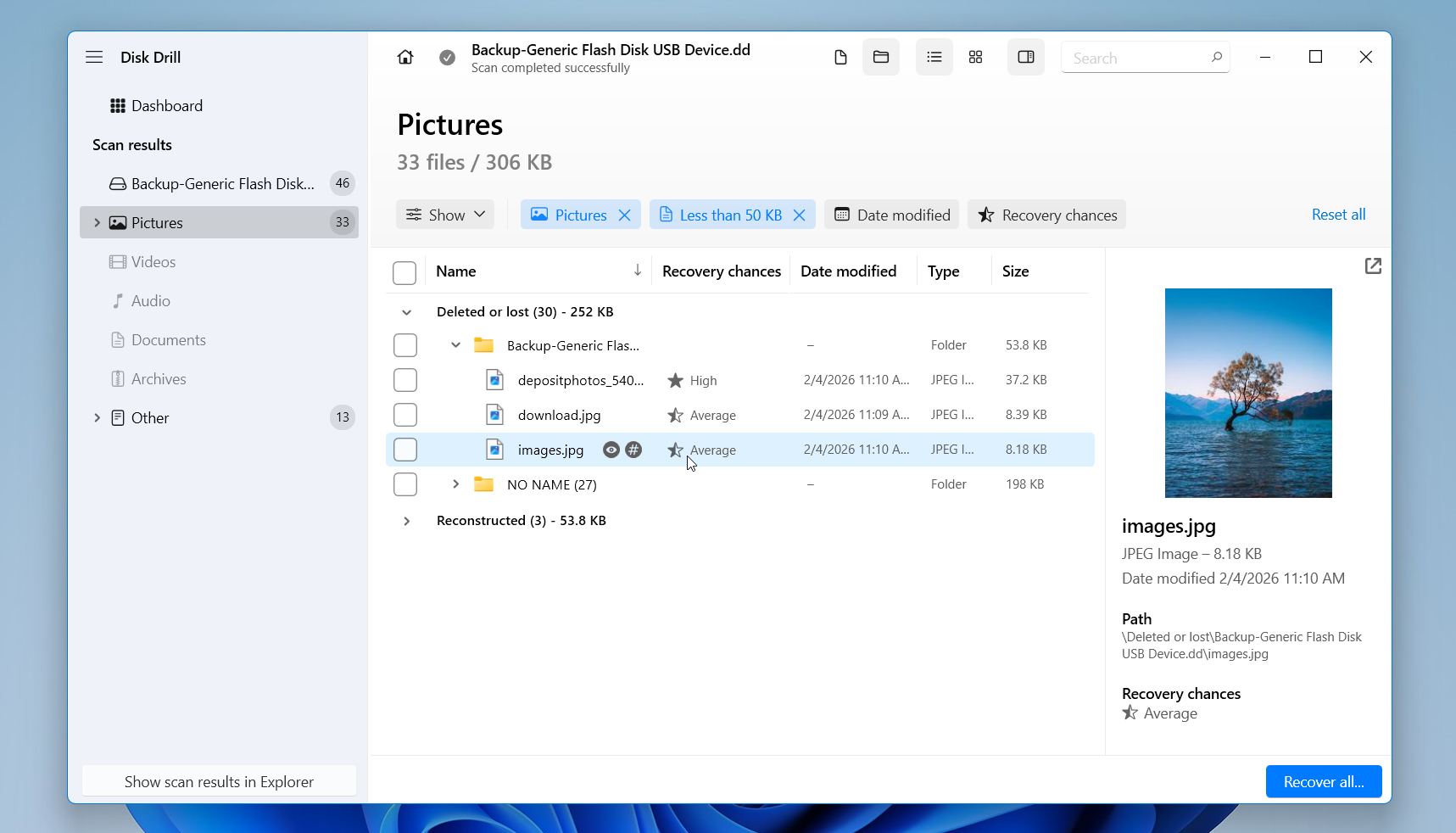
Task: Sort by Recovery chances column
Action: [722, 271]
